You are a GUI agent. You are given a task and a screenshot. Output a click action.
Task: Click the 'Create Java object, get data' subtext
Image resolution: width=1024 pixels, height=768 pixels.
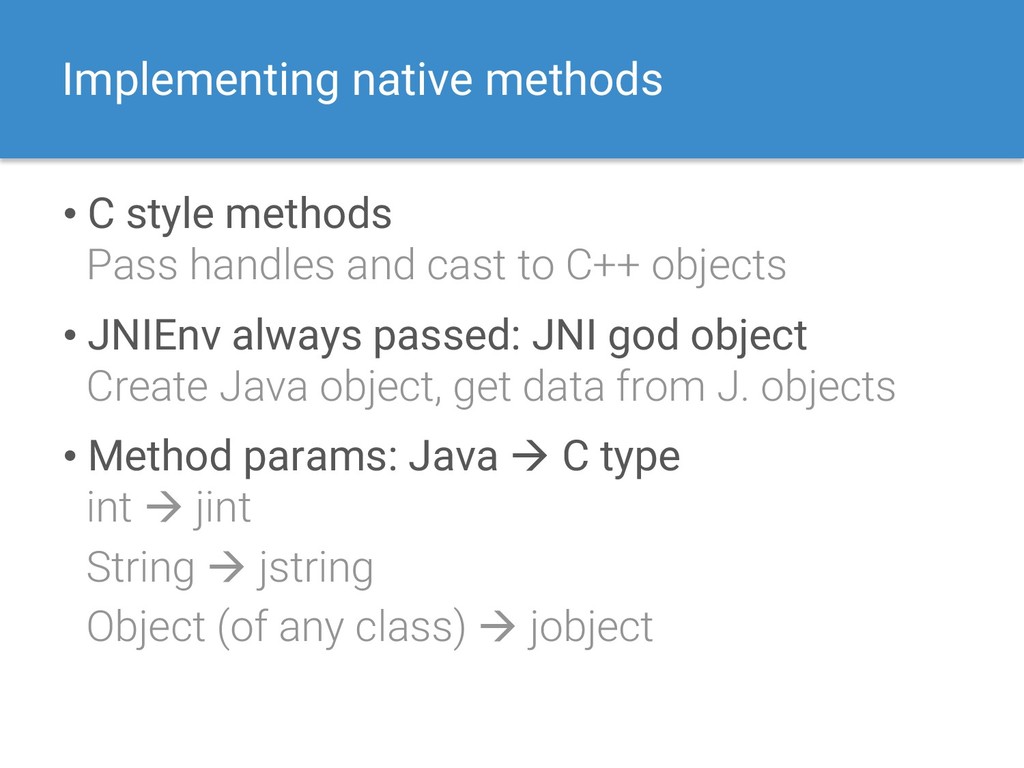click(491, 387)
